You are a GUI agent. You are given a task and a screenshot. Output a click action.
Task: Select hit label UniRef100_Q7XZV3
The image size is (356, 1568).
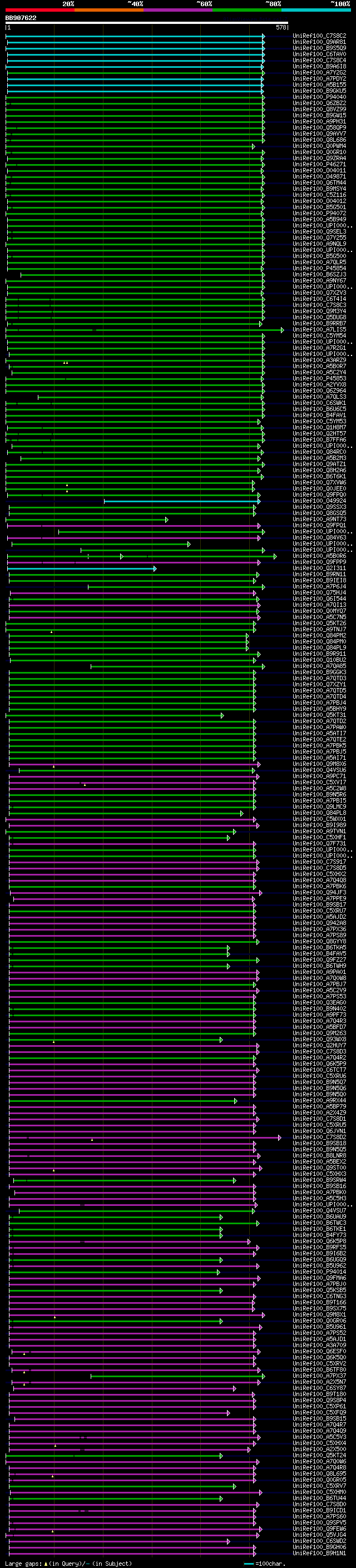(319, 293)
